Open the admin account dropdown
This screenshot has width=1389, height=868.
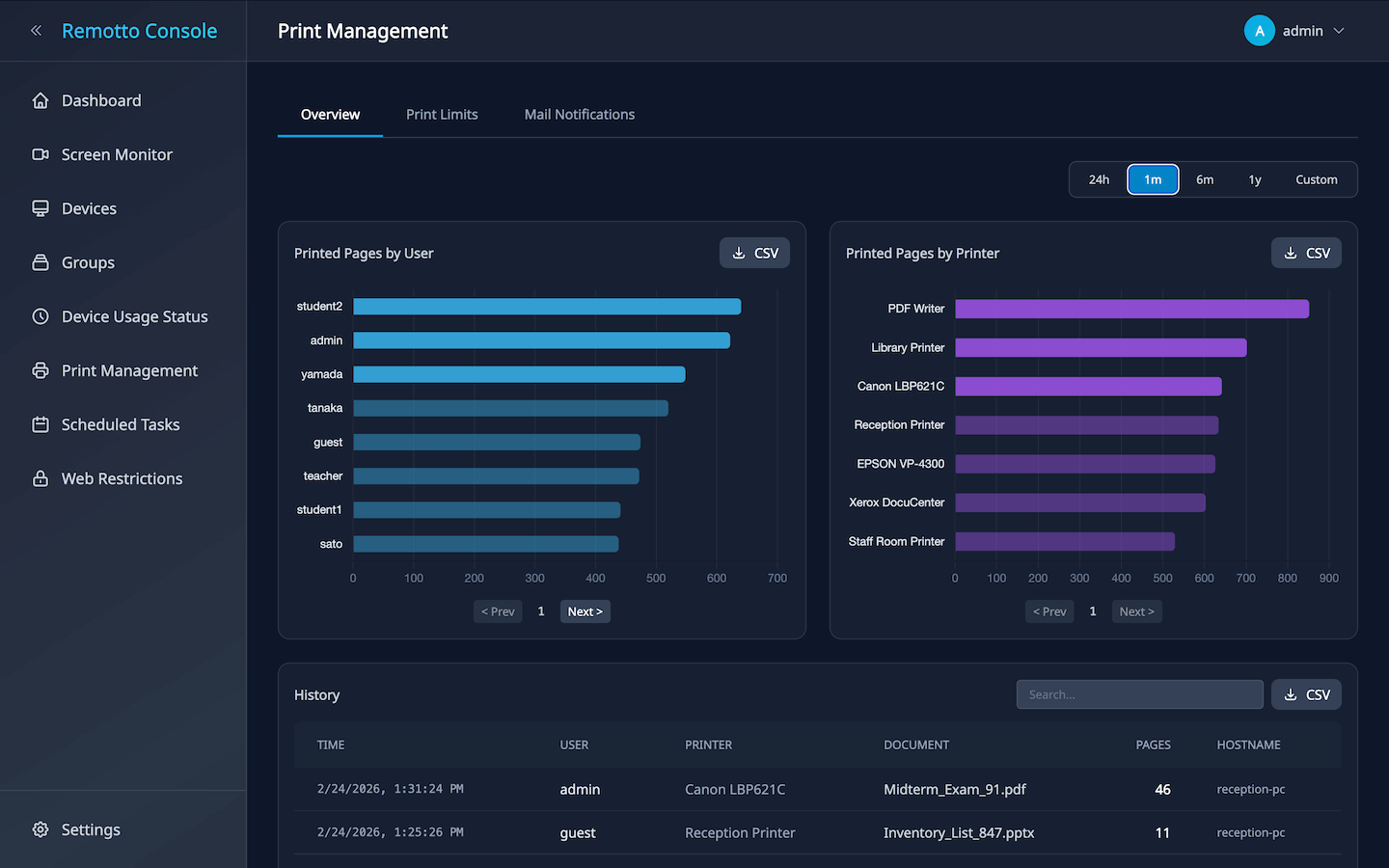pos(1294,31)
